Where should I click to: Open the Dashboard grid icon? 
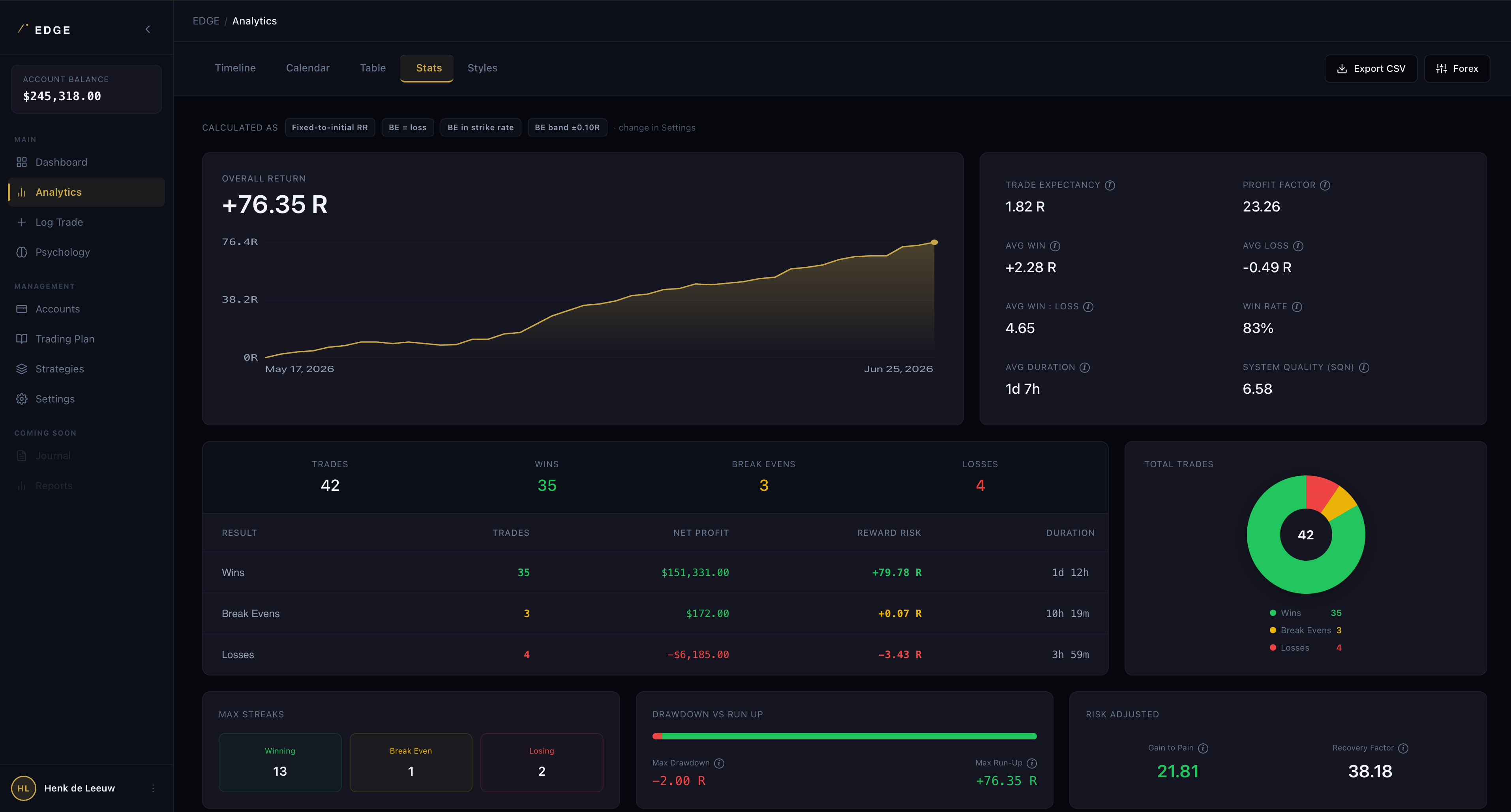[22, 163]
